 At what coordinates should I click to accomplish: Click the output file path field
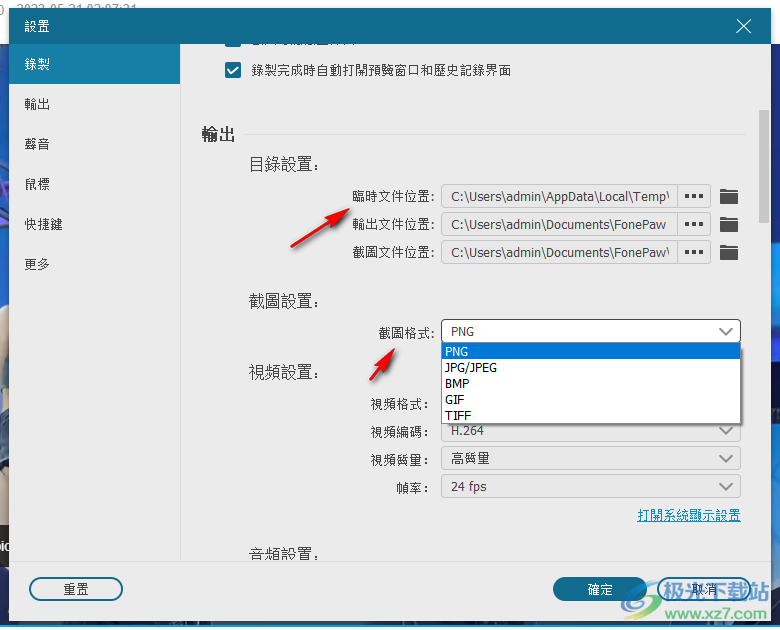(559, 224)
